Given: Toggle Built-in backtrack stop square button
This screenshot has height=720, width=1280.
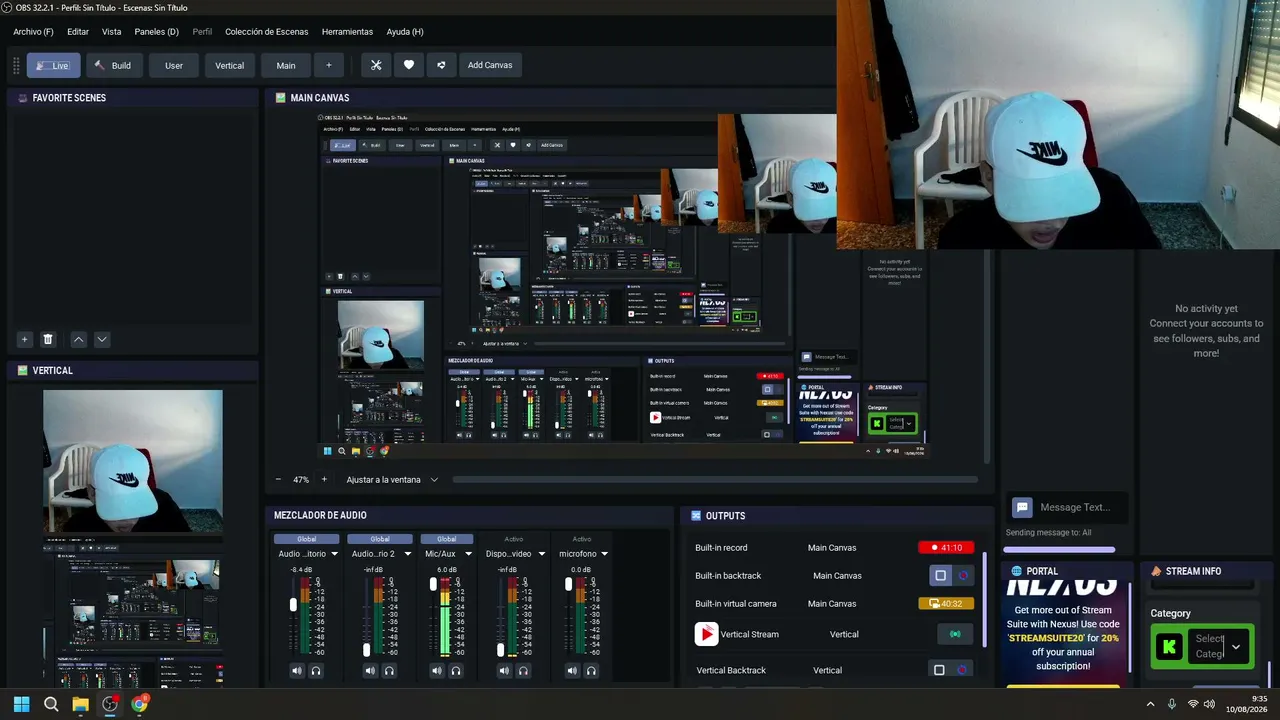Looking at the screenshot, I should tap(940, 576).
